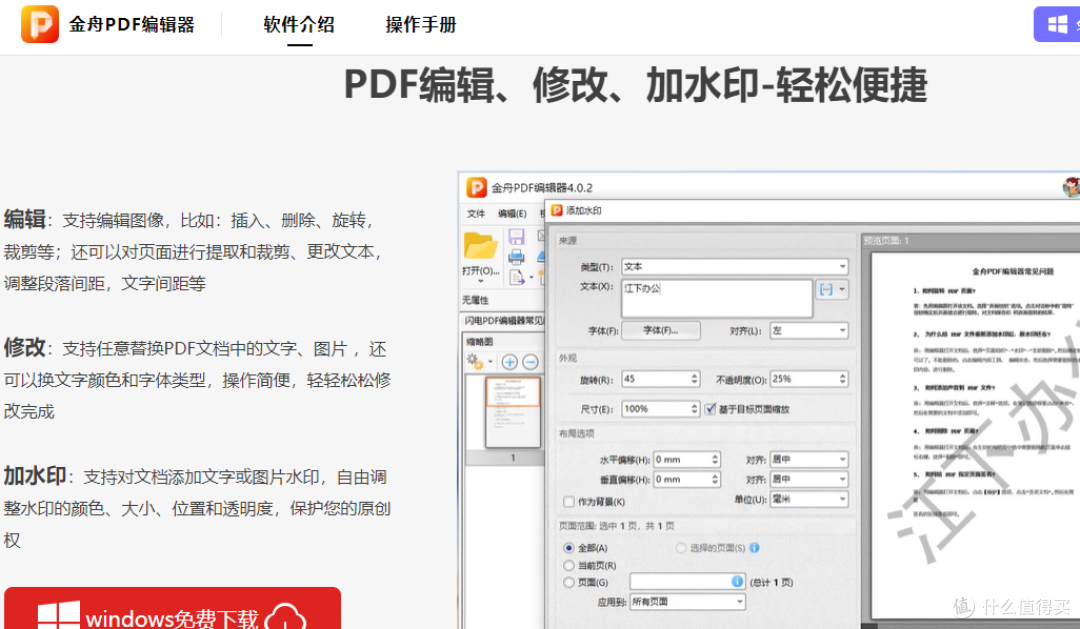Click the 金舟PDF编辑器4.0.2 title bar logo
The width and height of the screenshot is (1080, 629).
477,187
